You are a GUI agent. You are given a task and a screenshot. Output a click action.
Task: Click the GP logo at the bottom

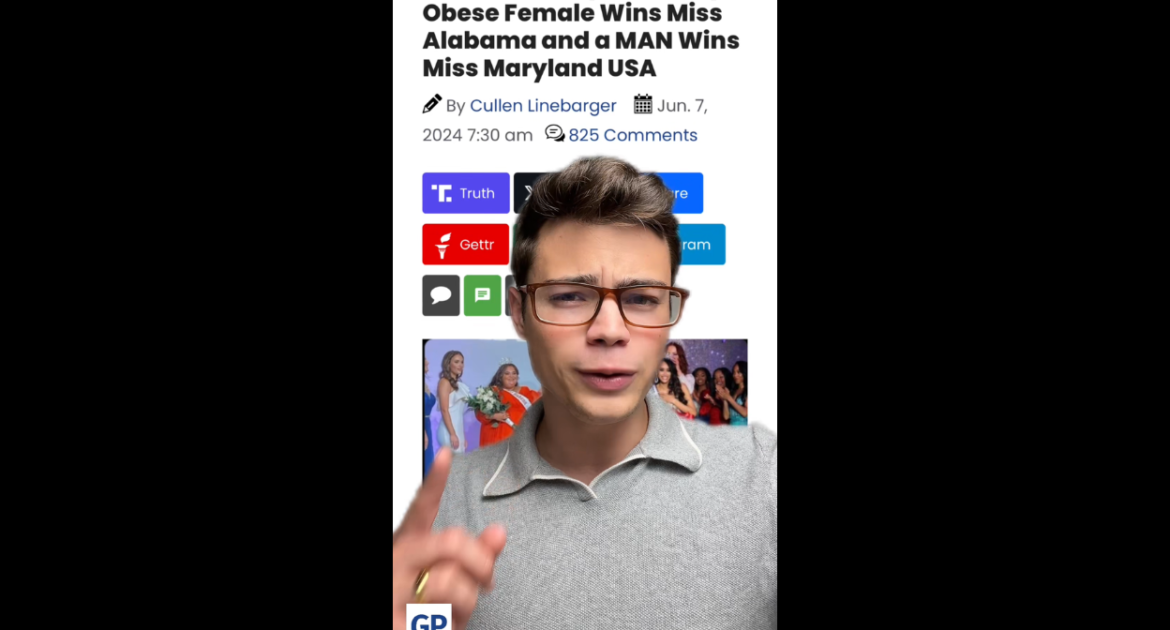click(x=429, y=618)
